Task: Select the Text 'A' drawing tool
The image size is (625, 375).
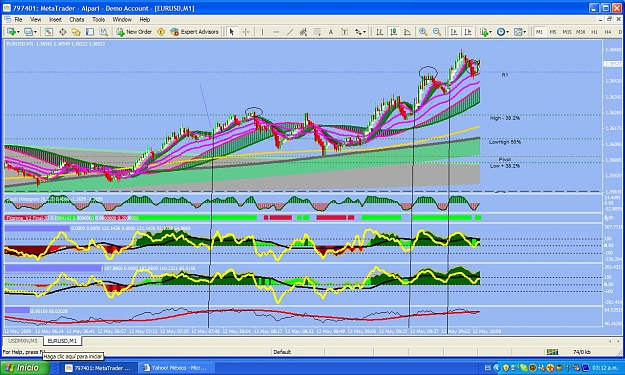Action: point(331,32)
